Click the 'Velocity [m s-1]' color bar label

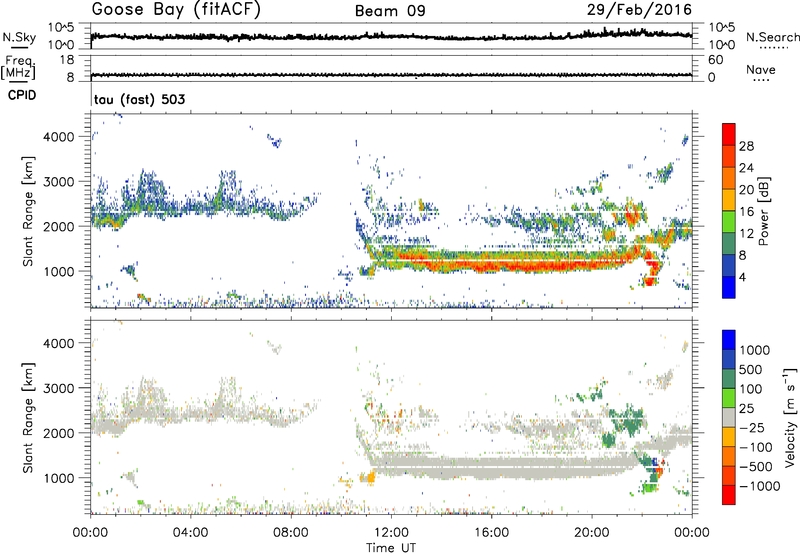pyautogui.click(x=790, y=417)
